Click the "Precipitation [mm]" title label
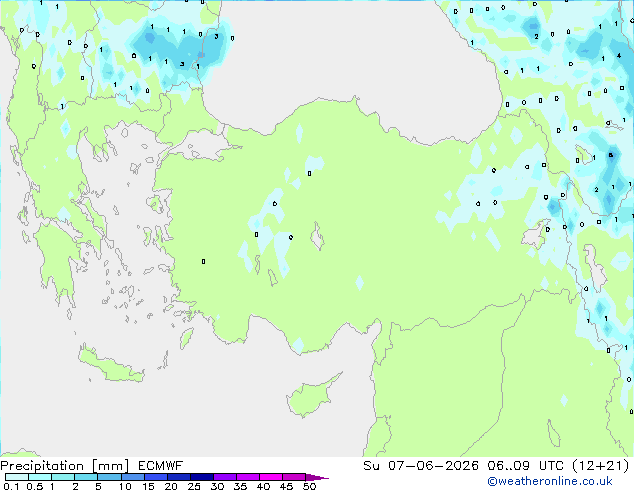634x490 pixels. (65, 466)
